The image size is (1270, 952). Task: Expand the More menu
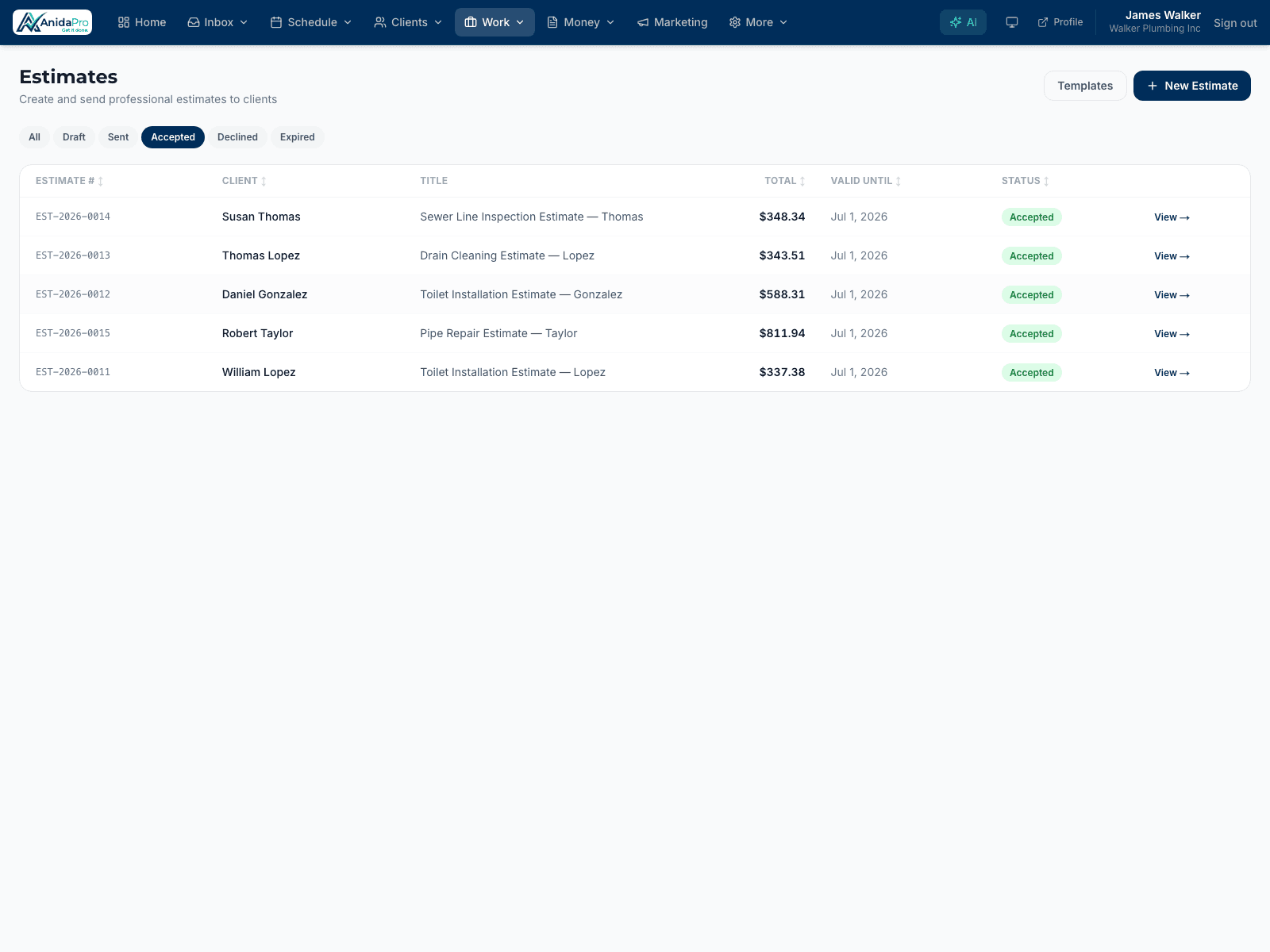(x=758, y=22)
